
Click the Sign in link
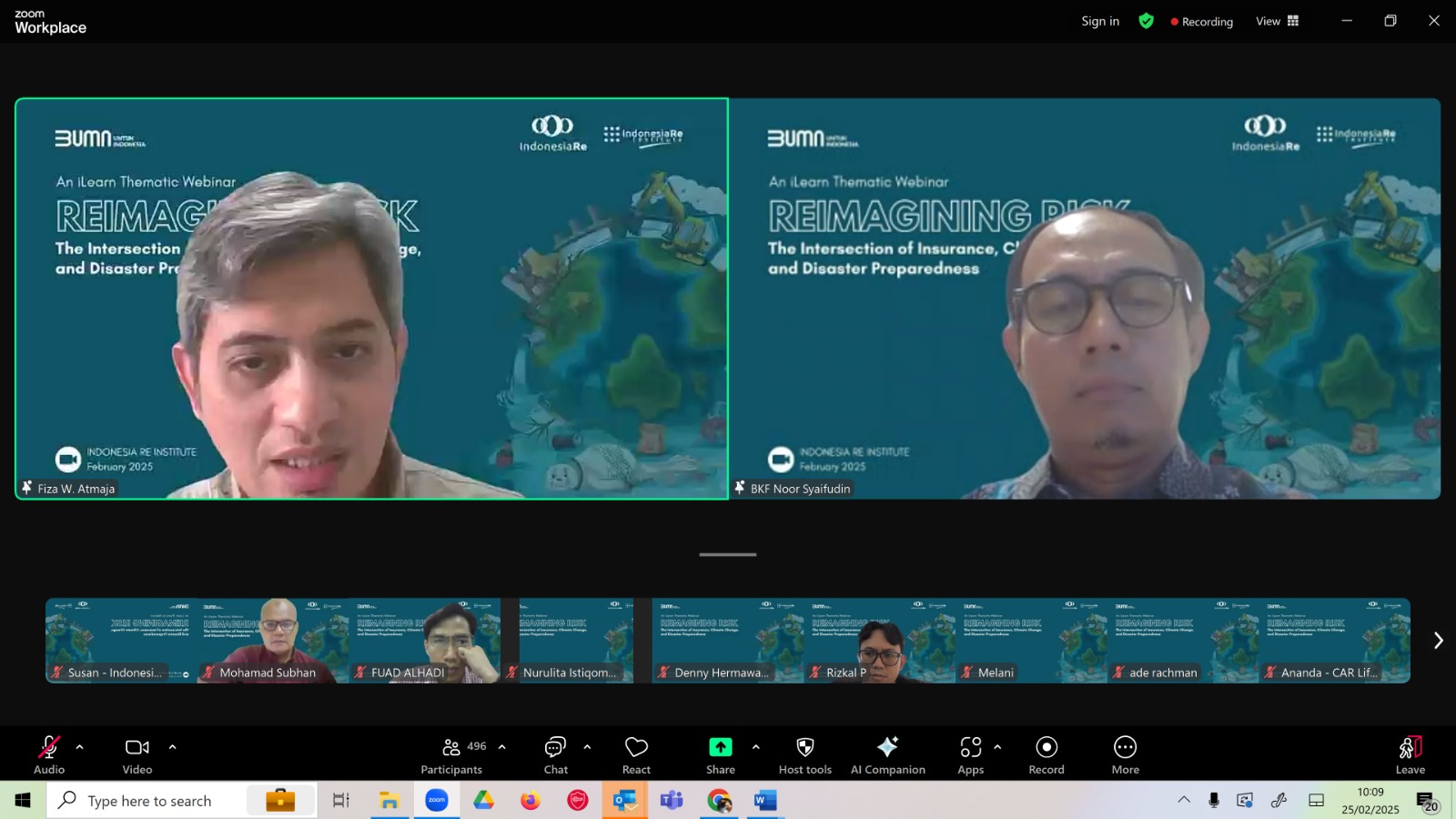click(x=1100, y=21)
